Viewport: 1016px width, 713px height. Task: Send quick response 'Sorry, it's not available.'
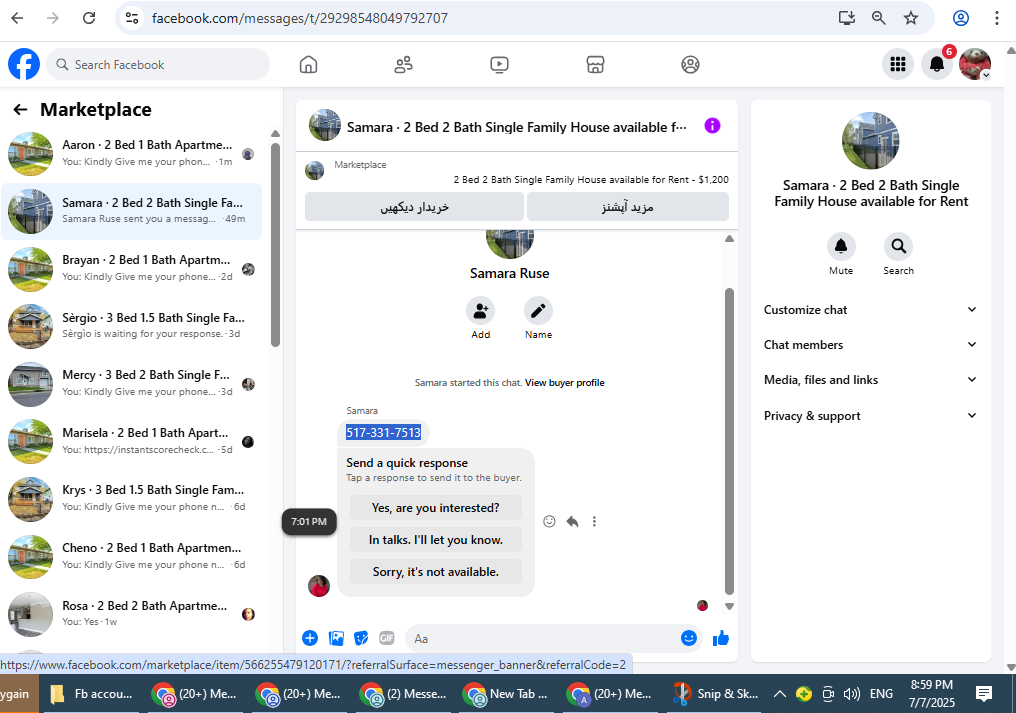pyautogui.click(x=435, y=572)
